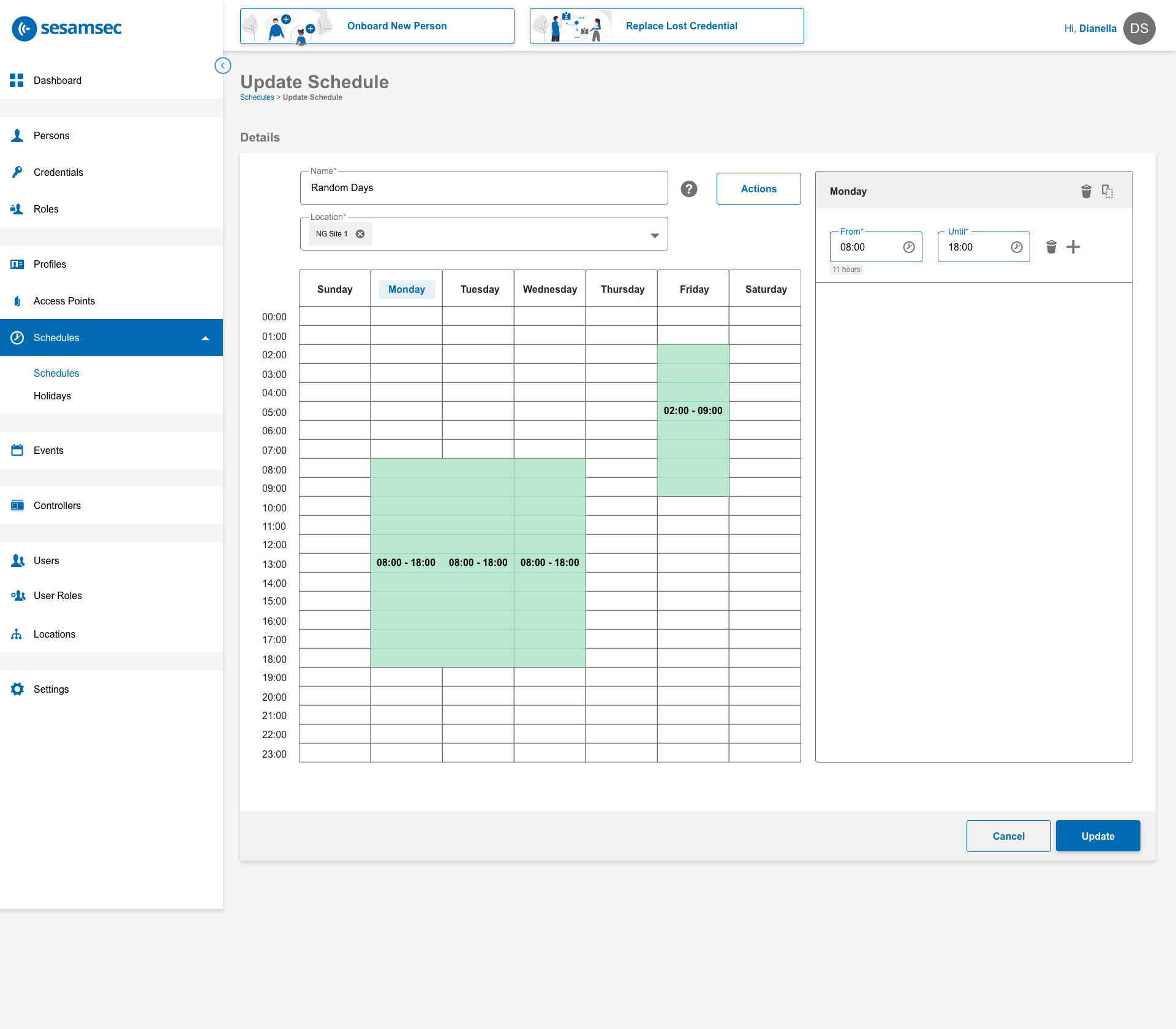Add a new time slot with plus icon
The height and width of the screenshot is (1029, 1176).
tap(1073, 247)
